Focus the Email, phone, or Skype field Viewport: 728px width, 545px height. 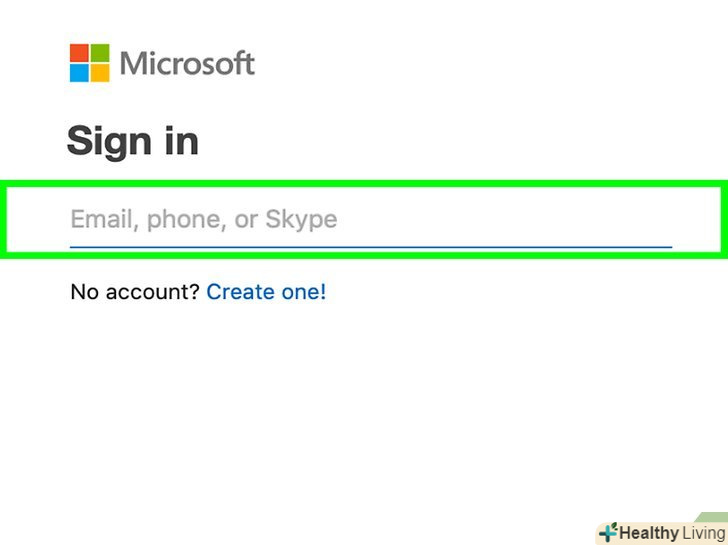[370, 219]
